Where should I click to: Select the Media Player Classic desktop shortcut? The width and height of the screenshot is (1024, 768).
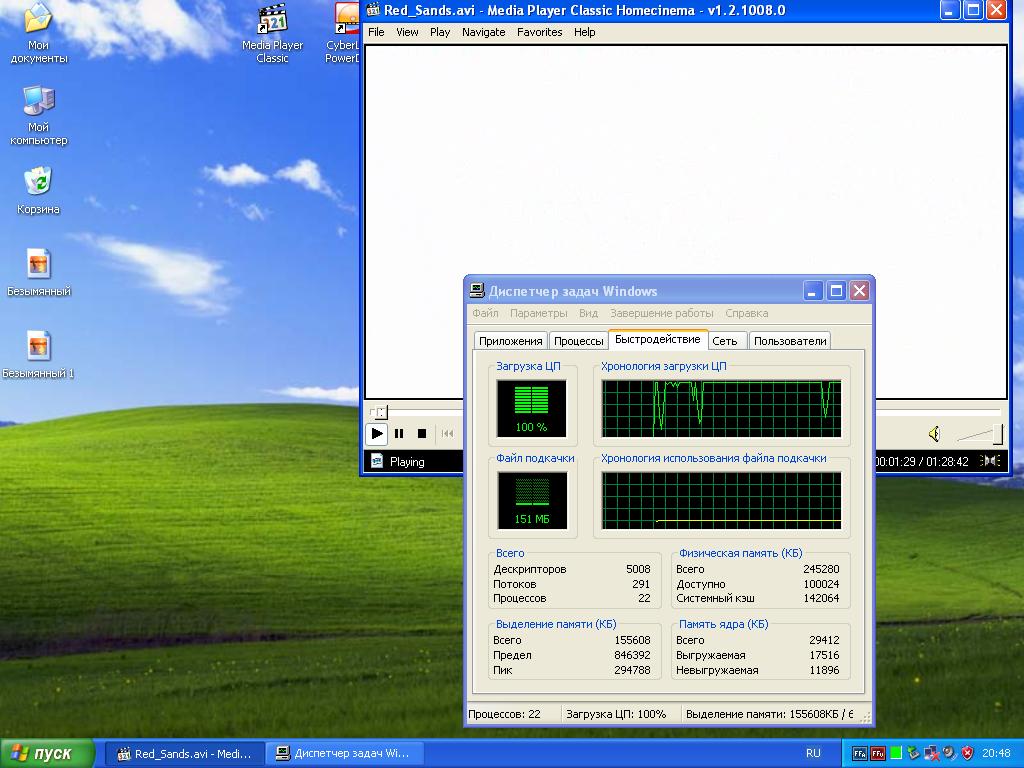[272, 33]
